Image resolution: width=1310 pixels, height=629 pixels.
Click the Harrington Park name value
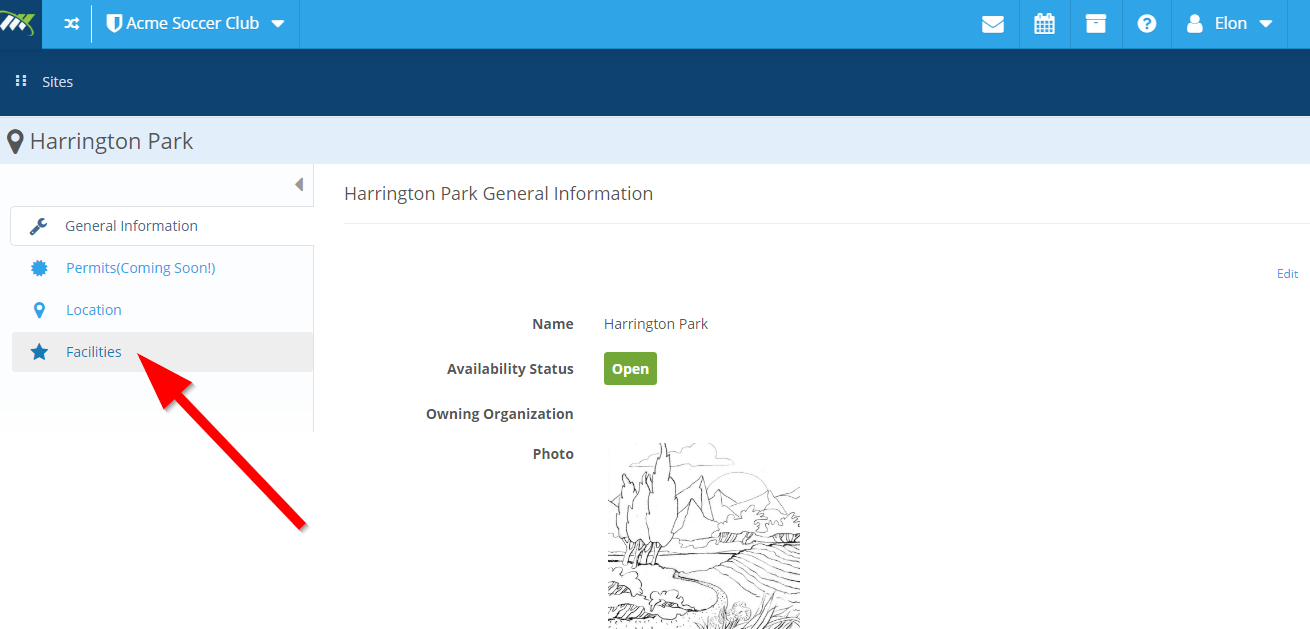coord(656,324)
